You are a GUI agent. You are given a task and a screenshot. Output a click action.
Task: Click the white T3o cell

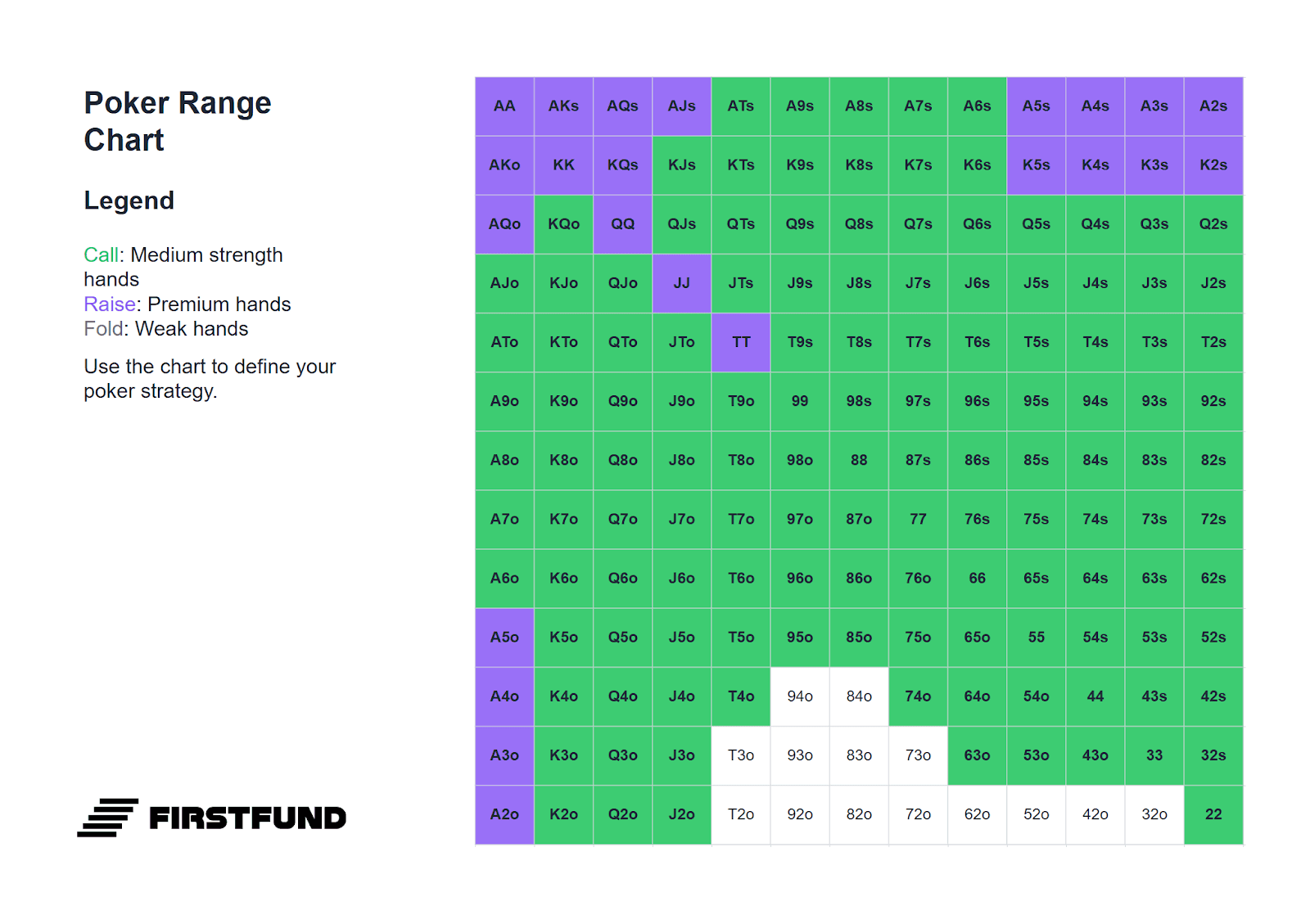(741, 755)
